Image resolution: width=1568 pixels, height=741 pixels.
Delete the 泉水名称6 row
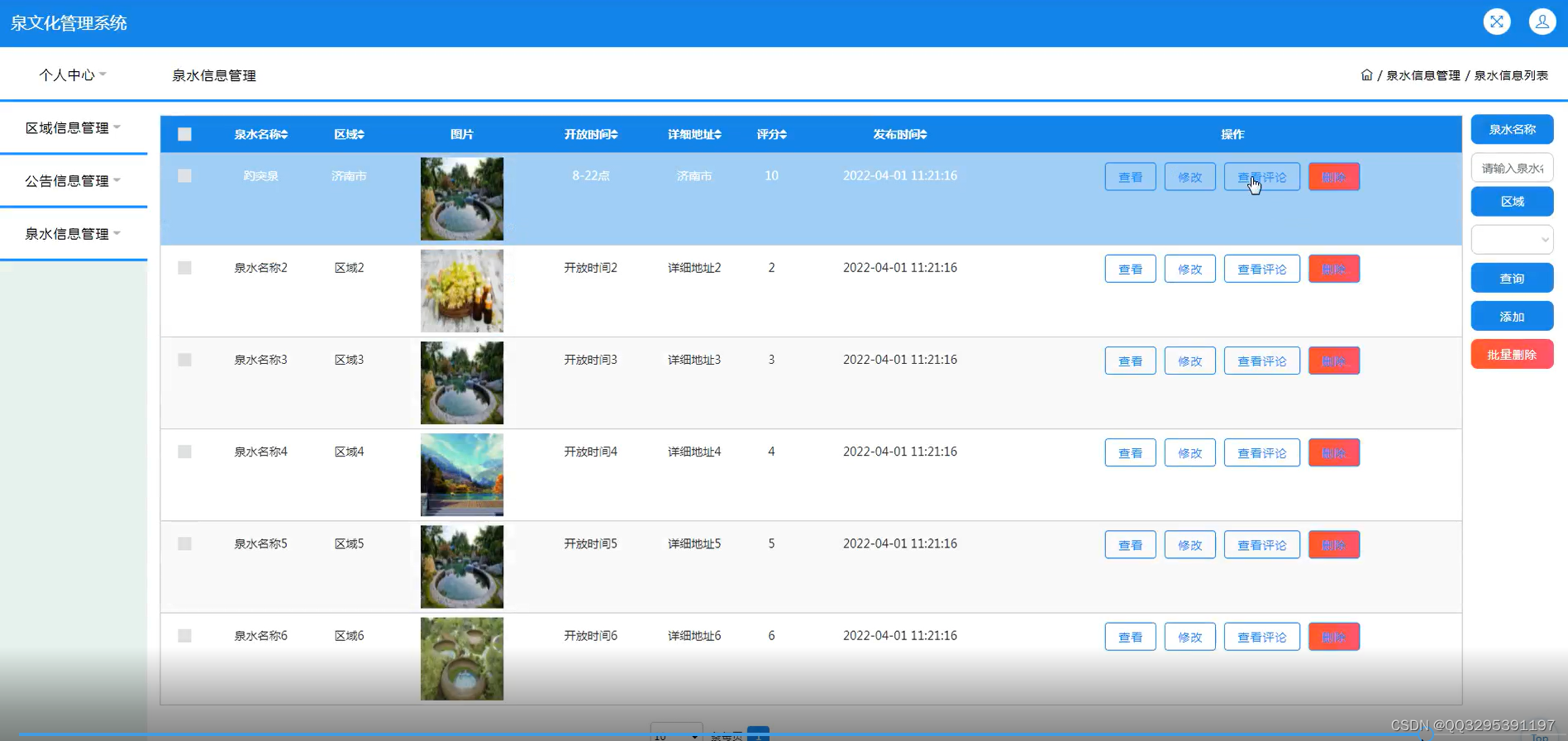tap(1333, 637)
